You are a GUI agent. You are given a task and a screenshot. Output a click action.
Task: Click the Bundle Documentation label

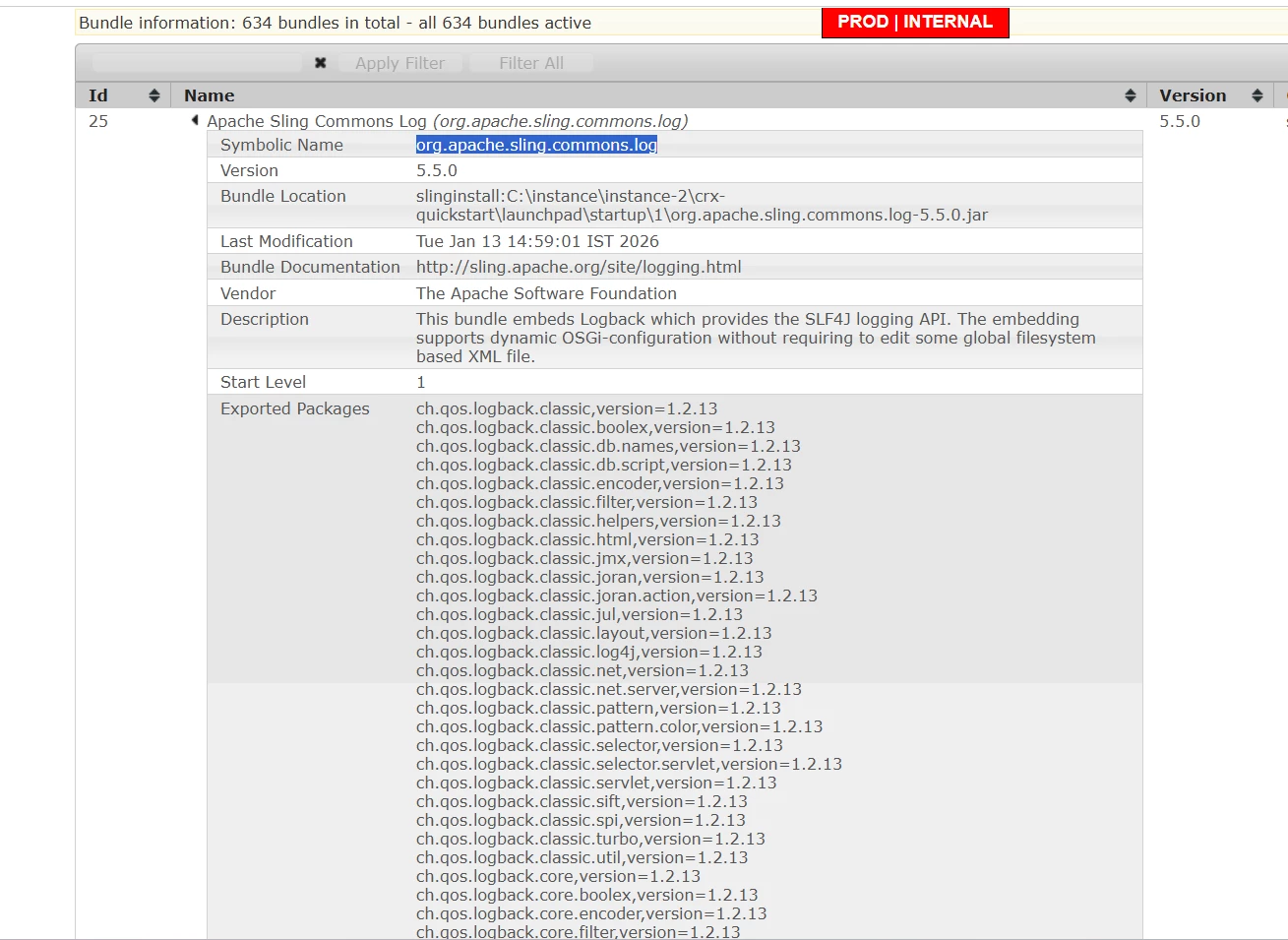pos(310,267)
